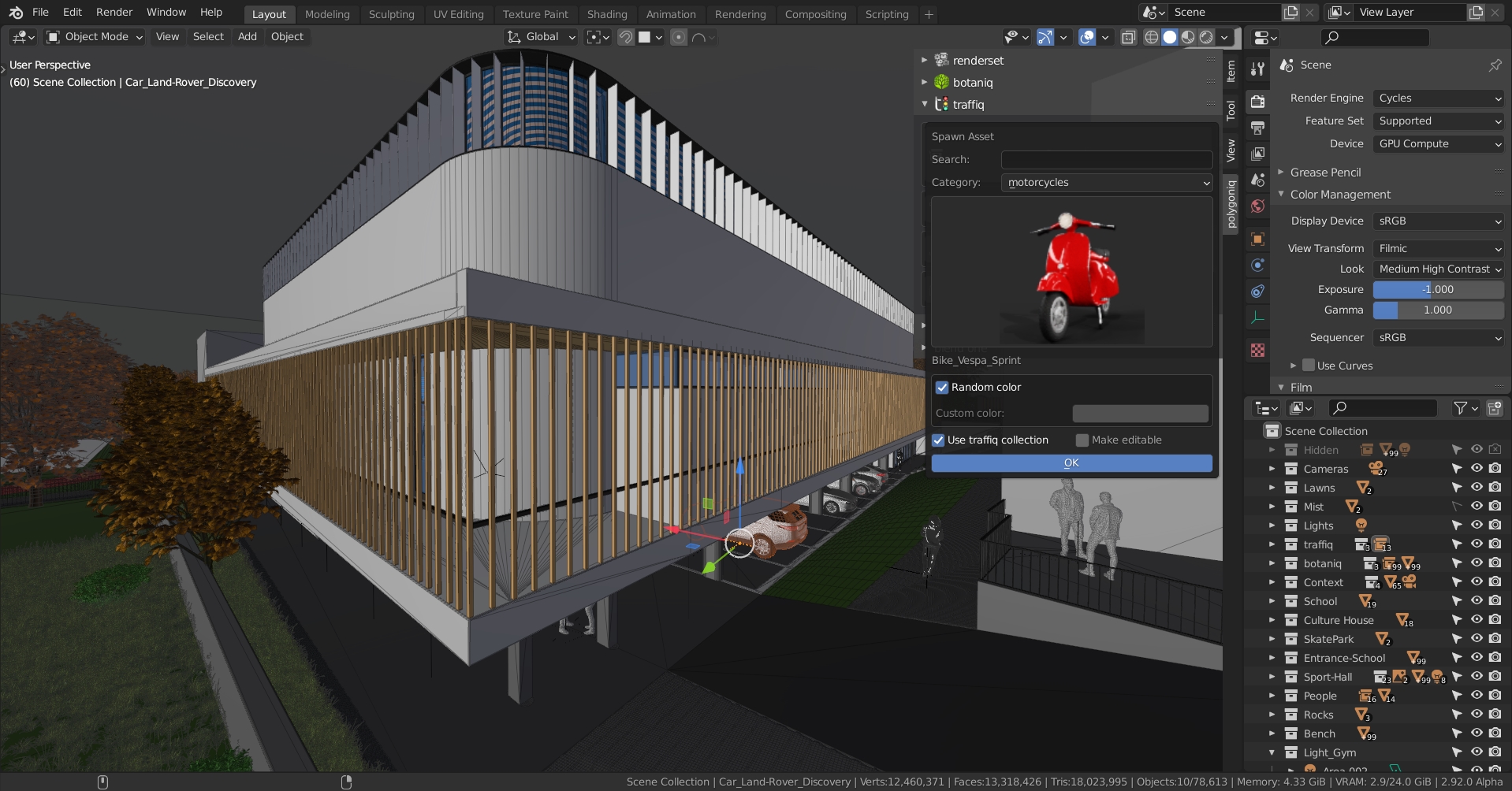The height and width of the screenshot is (791, 1512).
Task: Open Device dropdown showing GPU Compute
Action: [x=1438, y=143]
